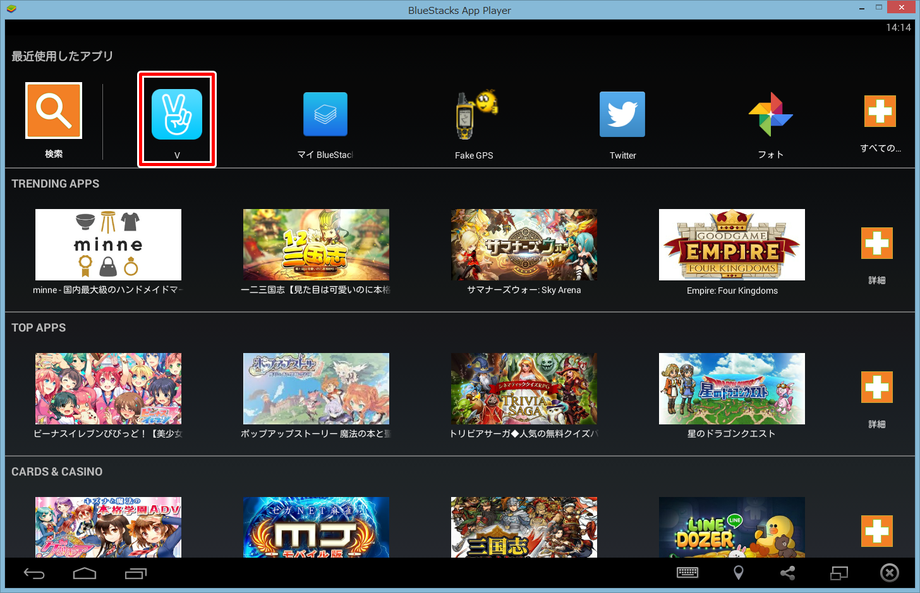
Task: Launch the Fake GPS app
Action: tap(474, 114)
